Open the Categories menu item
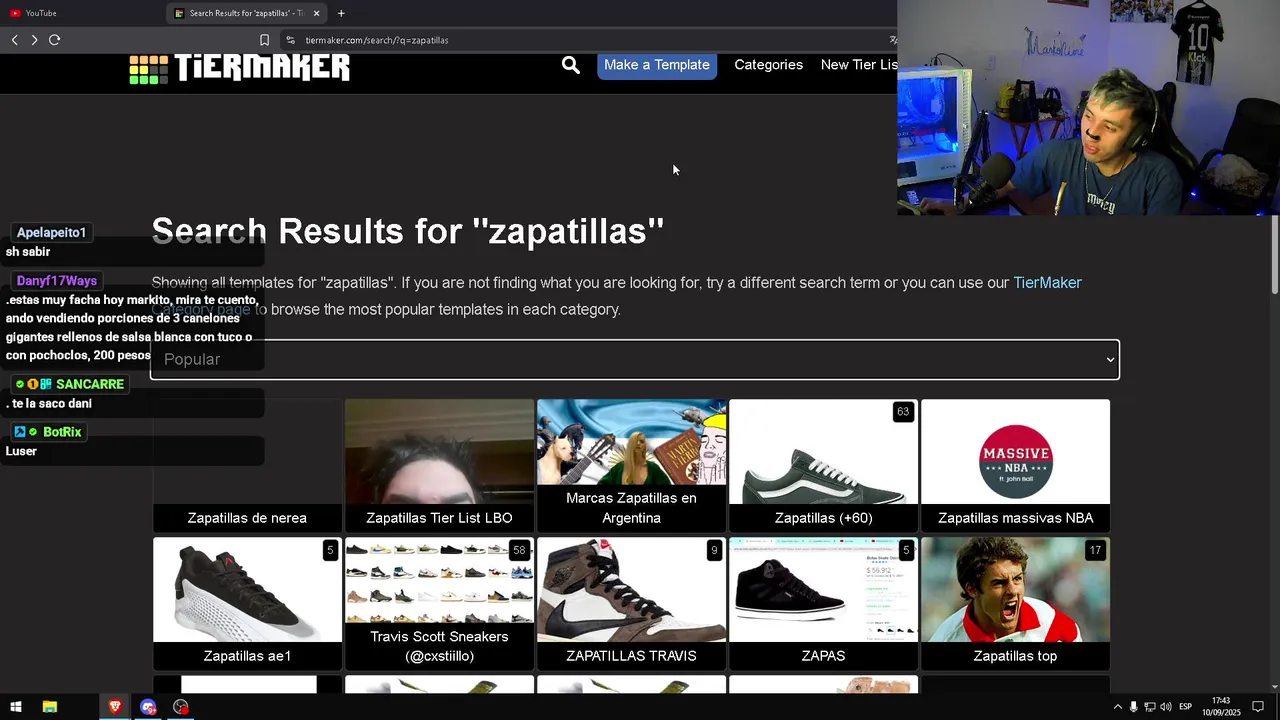 [769, 65]
